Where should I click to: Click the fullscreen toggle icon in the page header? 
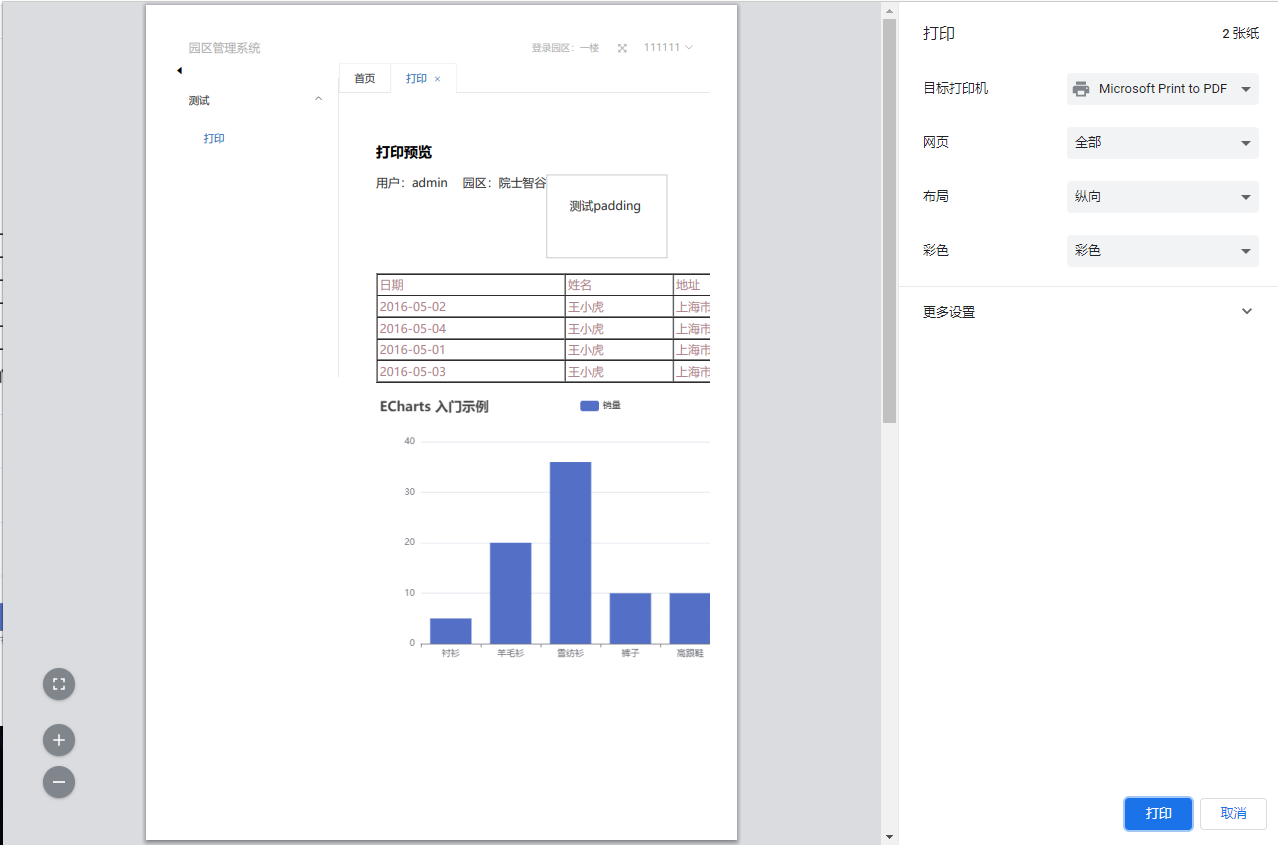623,47
